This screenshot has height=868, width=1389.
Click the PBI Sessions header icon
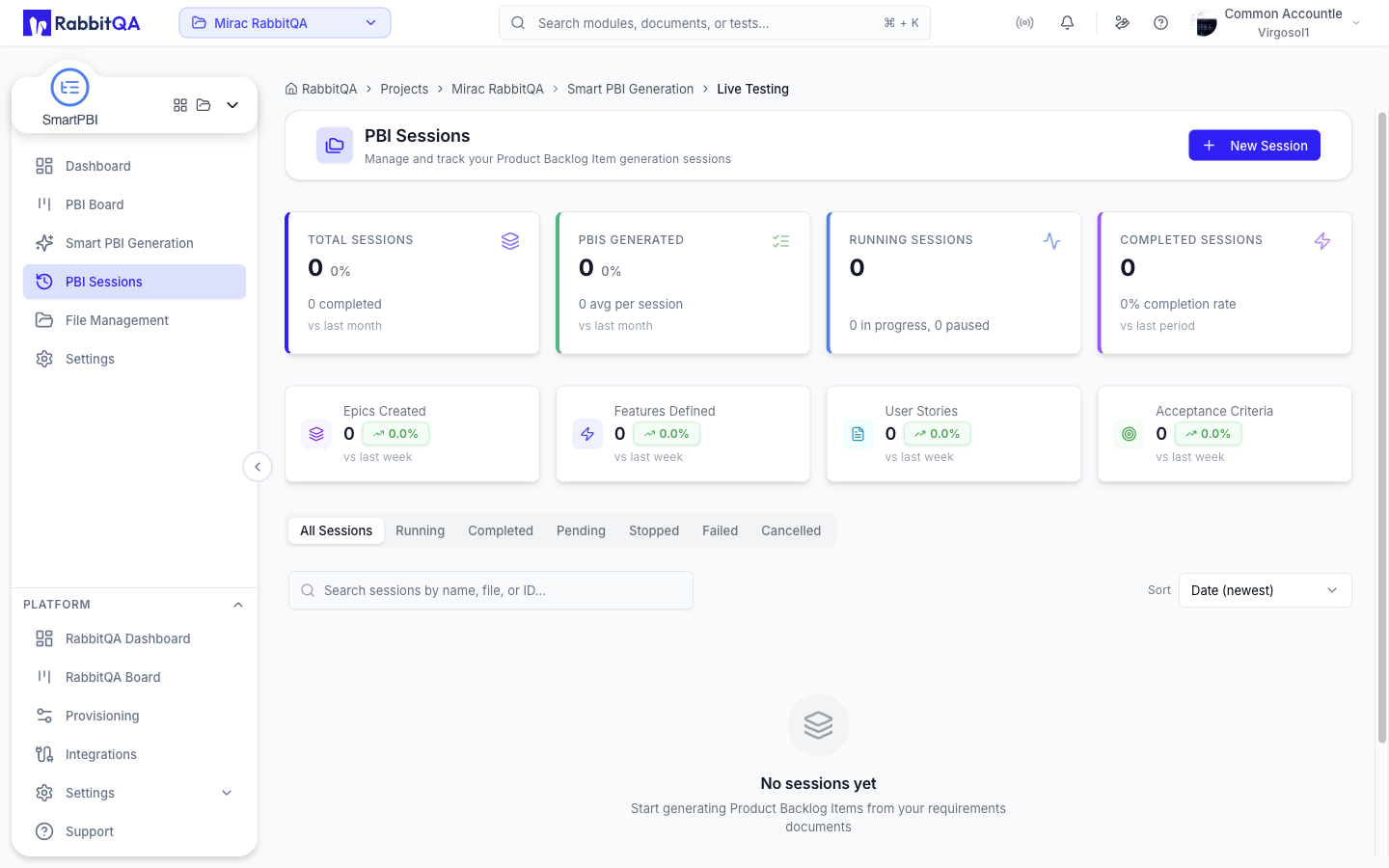point(335,146)
